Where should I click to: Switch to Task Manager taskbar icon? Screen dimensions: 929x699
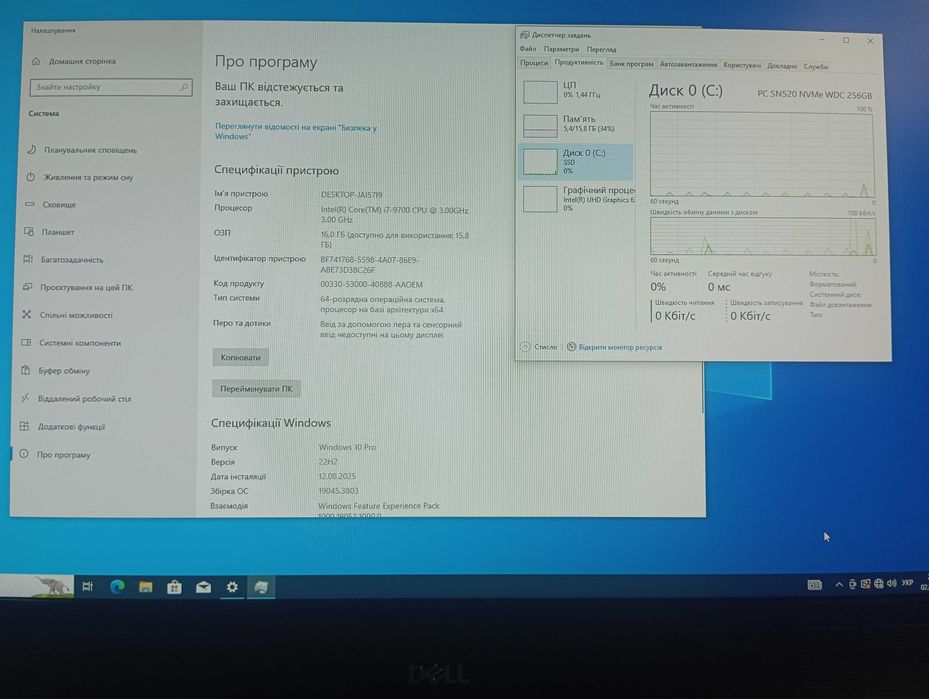click(261, 587)
